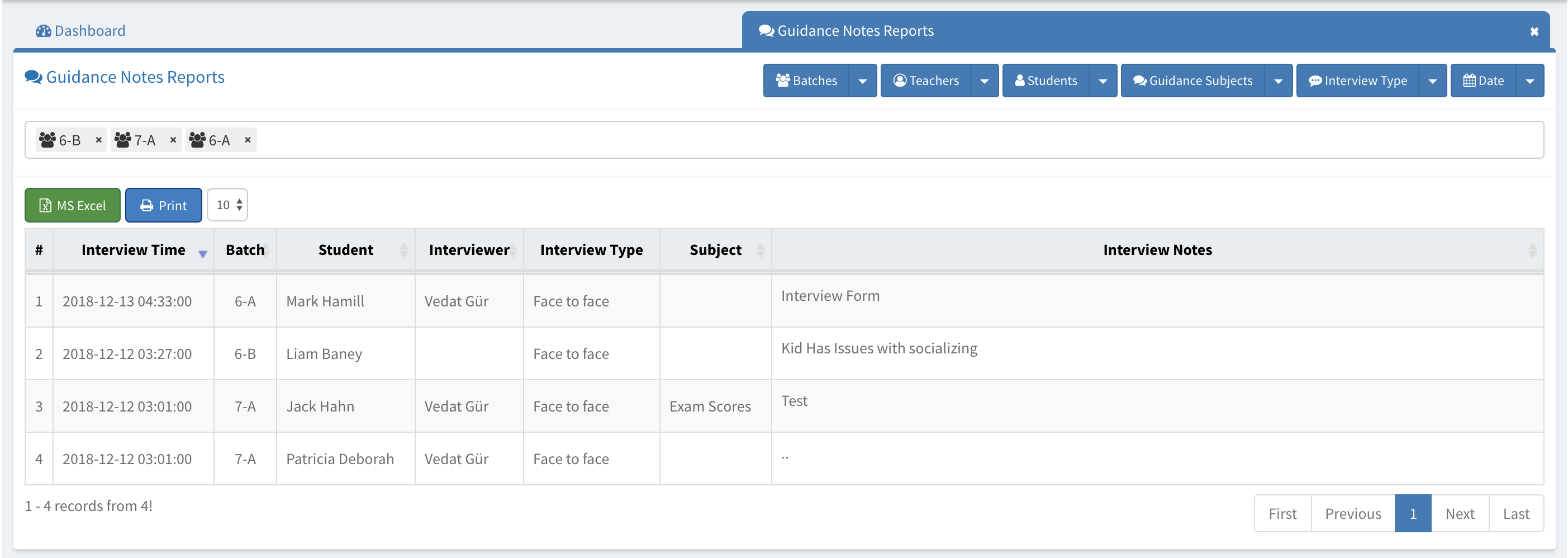Expand the Batches dropdown arrow
This screenshot has width=1568, height=558.
[x=863, y=81]
